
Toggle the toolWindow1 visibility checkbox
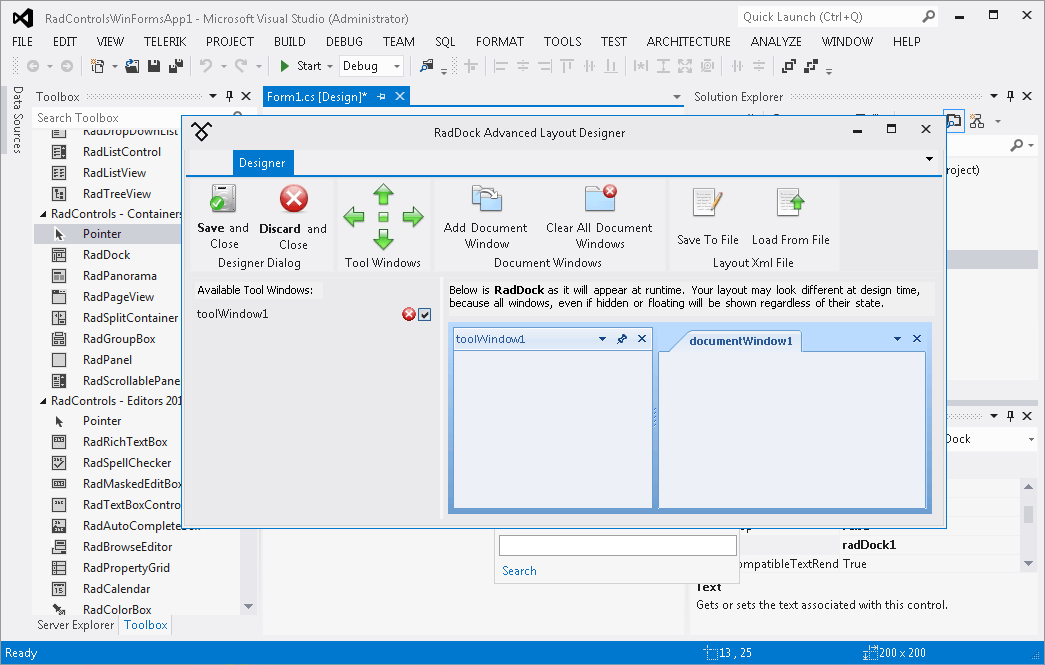(425, 315)
